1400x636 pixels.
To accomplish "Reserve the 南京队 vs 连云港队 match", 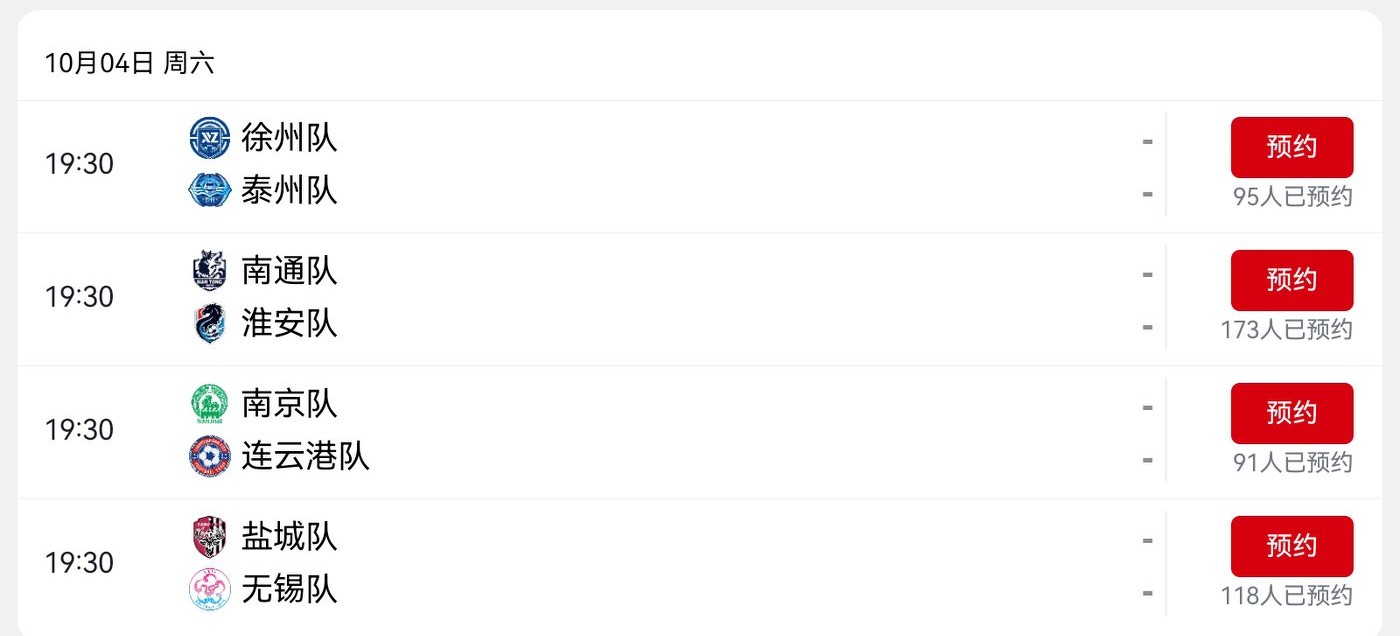I will pos(1291,413).
